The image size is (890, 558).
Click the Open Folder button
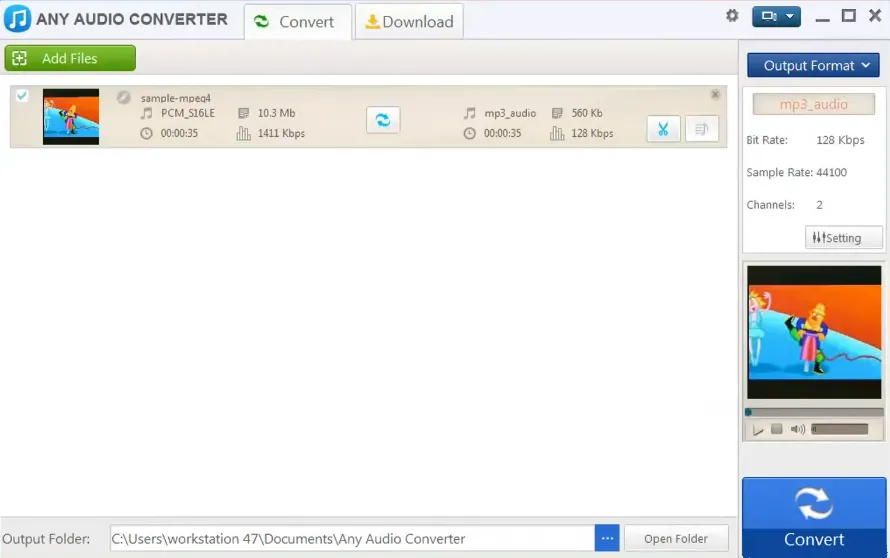point(676,538)
